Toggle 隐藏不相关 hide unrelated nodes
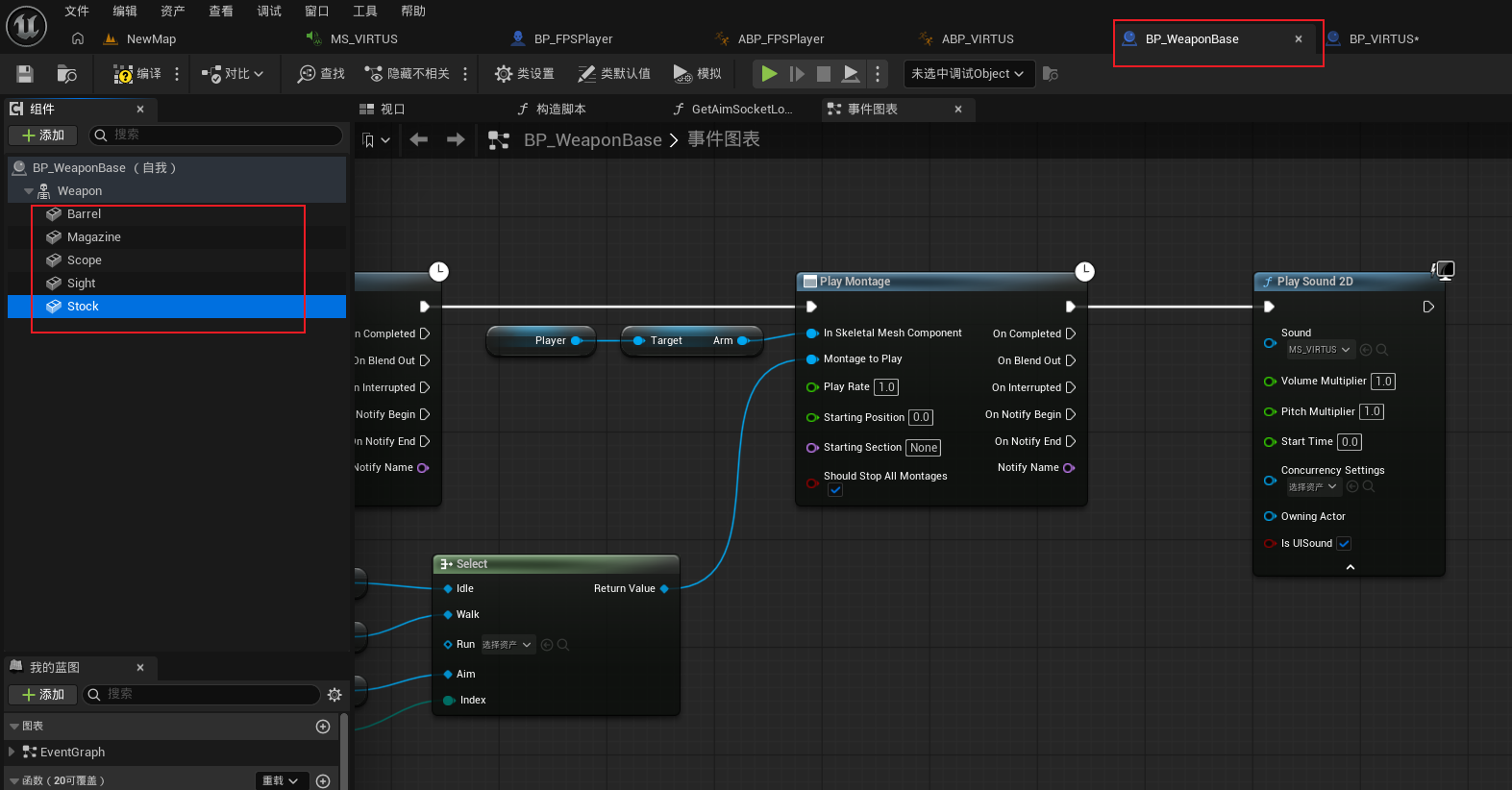The image size is (1512, 790). [407, 74]
